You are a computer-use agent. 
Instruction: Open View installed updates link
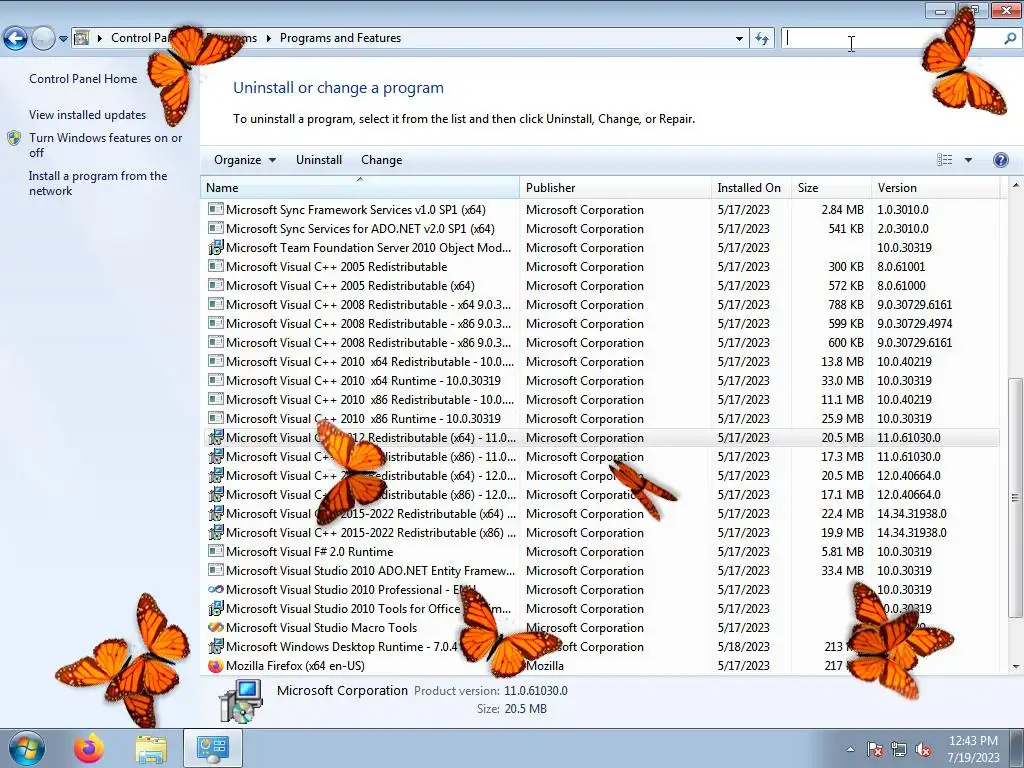click(88, 115)
